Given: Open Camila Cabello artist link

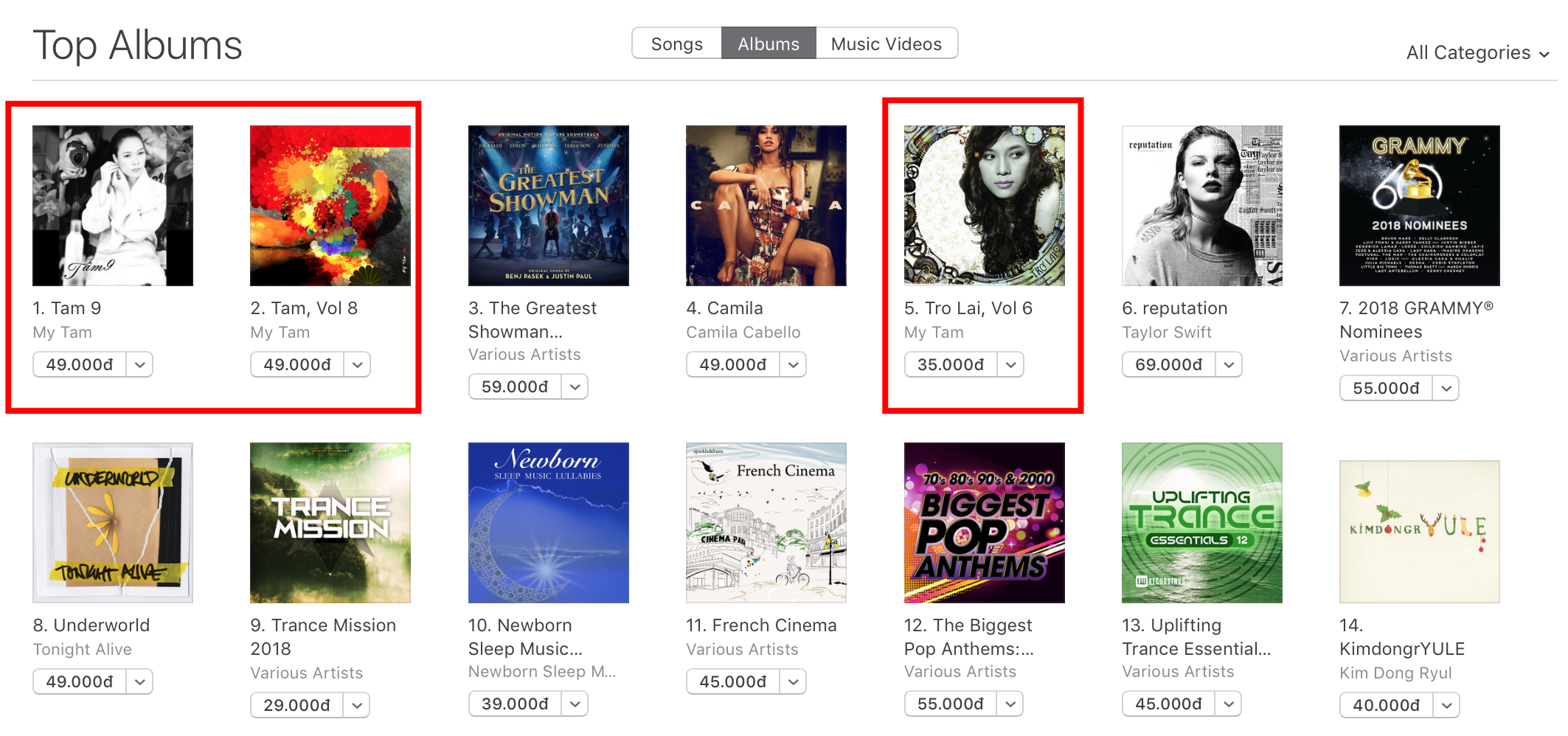Looking at the screenshot, I should pyautogui.click(x=743, y=333).
